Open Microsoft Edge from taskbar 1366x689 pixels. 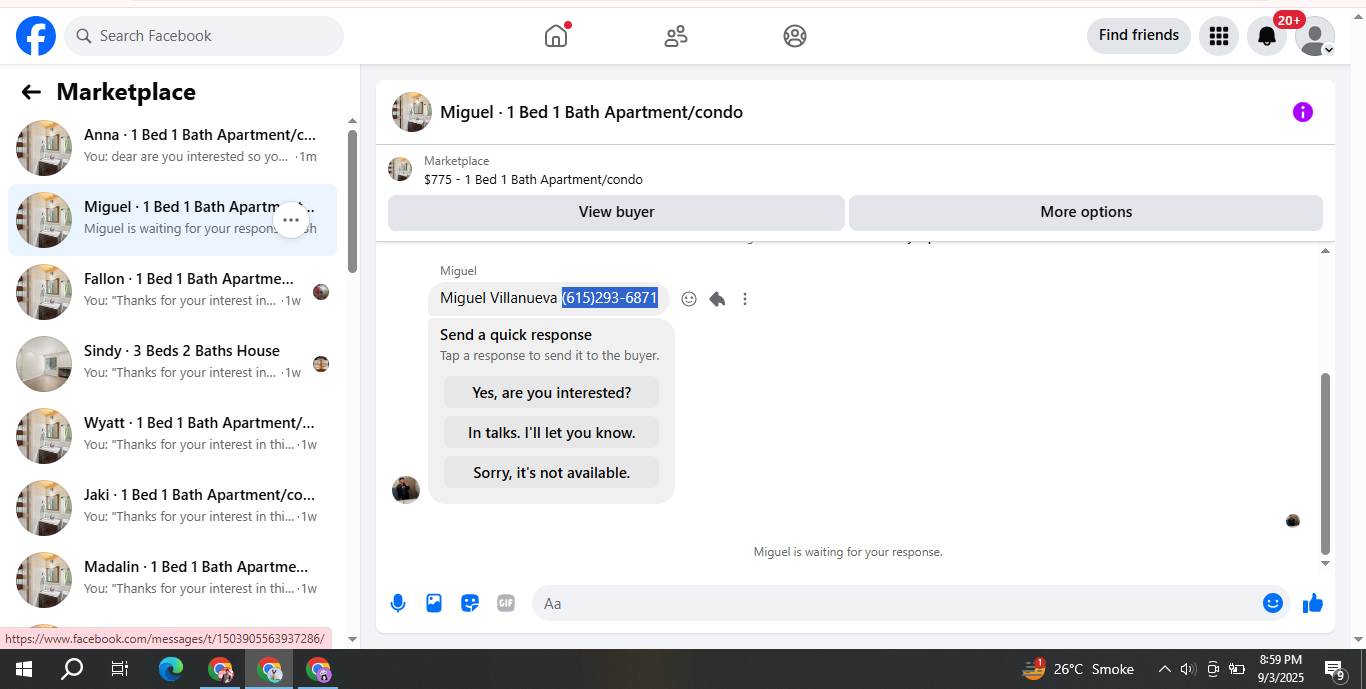click(171, 669)
